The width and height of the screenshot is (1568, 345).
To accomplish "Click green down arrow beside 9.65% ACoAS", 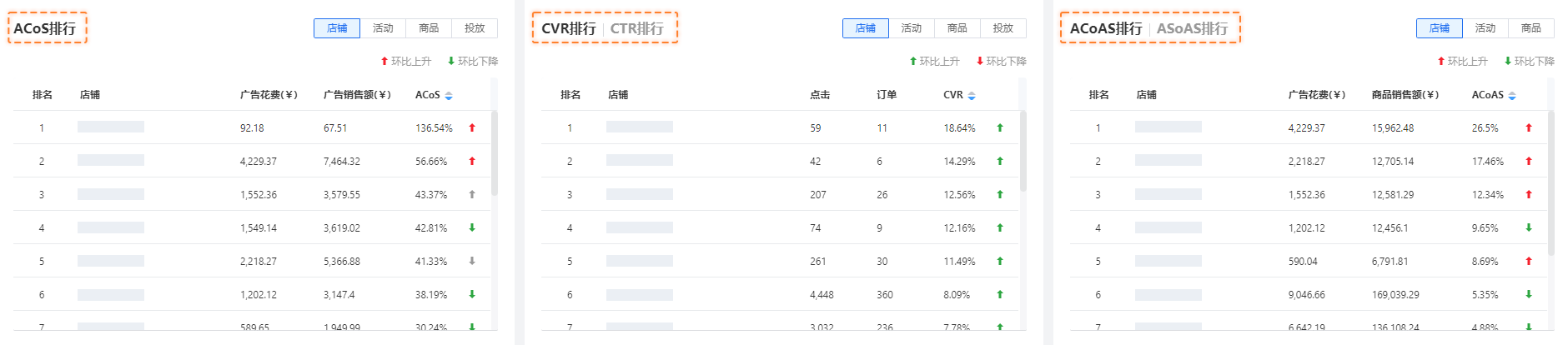I will (1529, 227).
